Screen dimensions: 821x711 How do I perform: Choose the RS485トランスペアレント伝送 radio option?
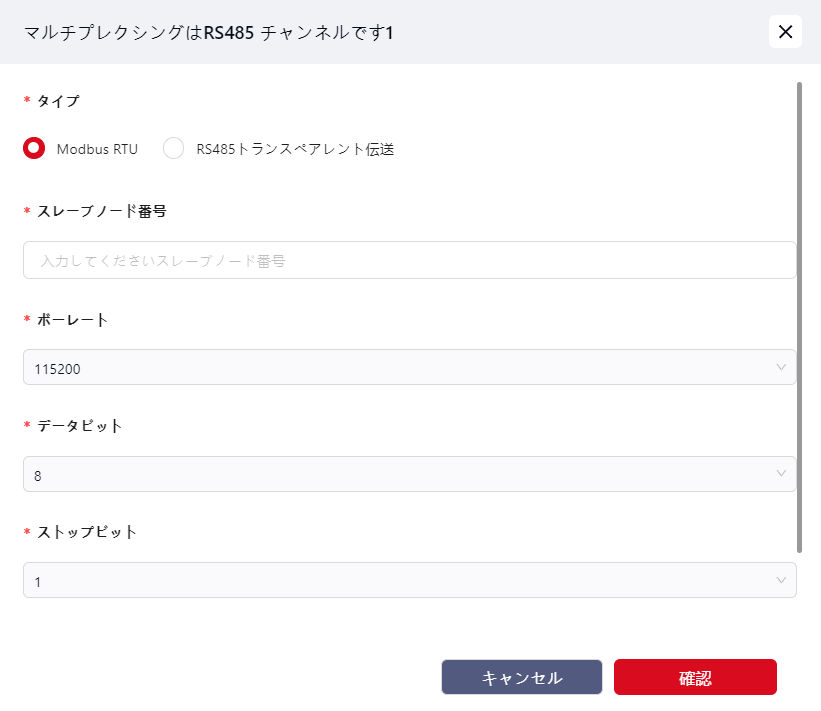174,149
